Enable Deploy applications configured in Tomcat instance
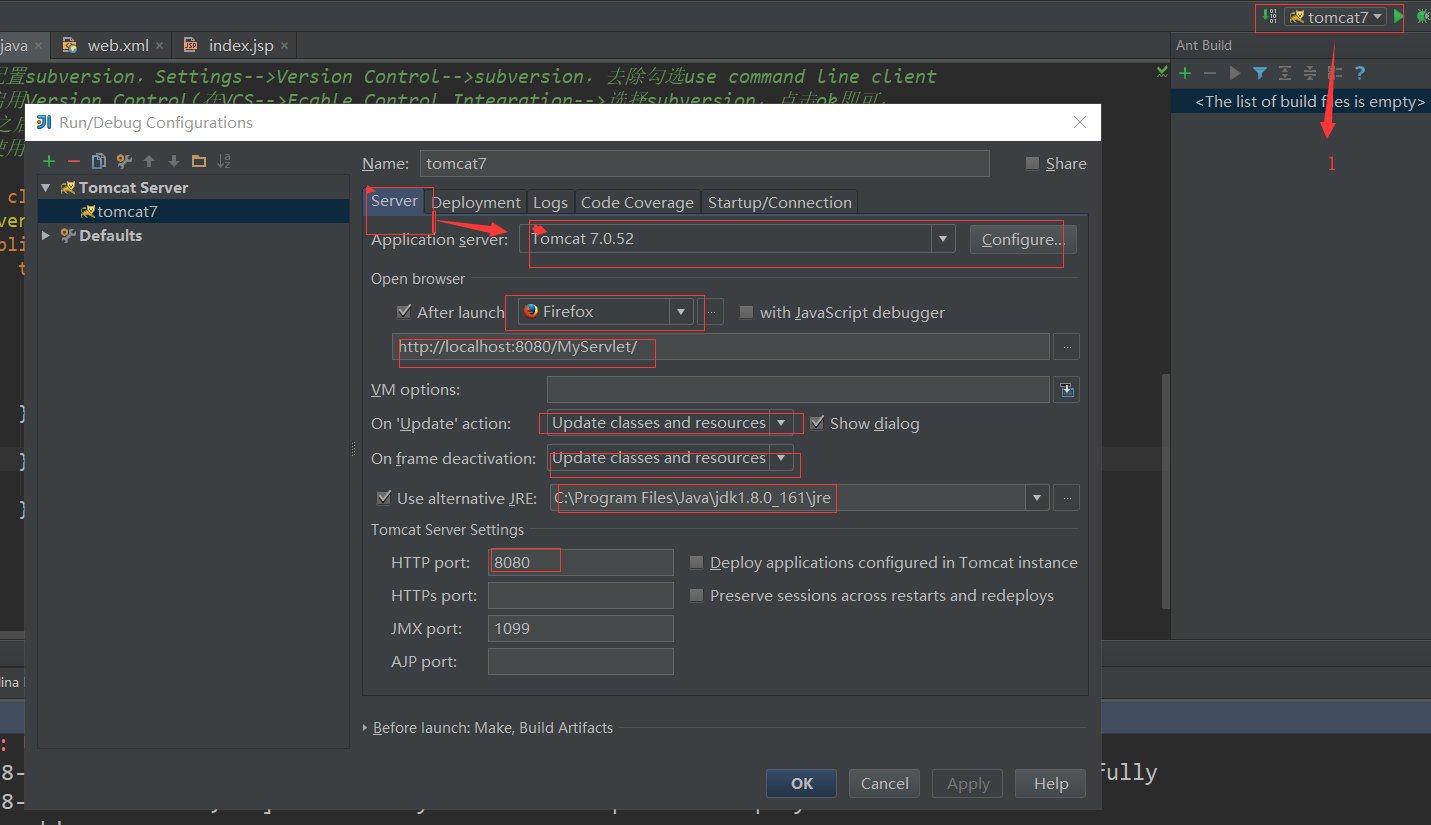Image resolution: width=1431 pixels, height=825 pixels. (697, 563)
